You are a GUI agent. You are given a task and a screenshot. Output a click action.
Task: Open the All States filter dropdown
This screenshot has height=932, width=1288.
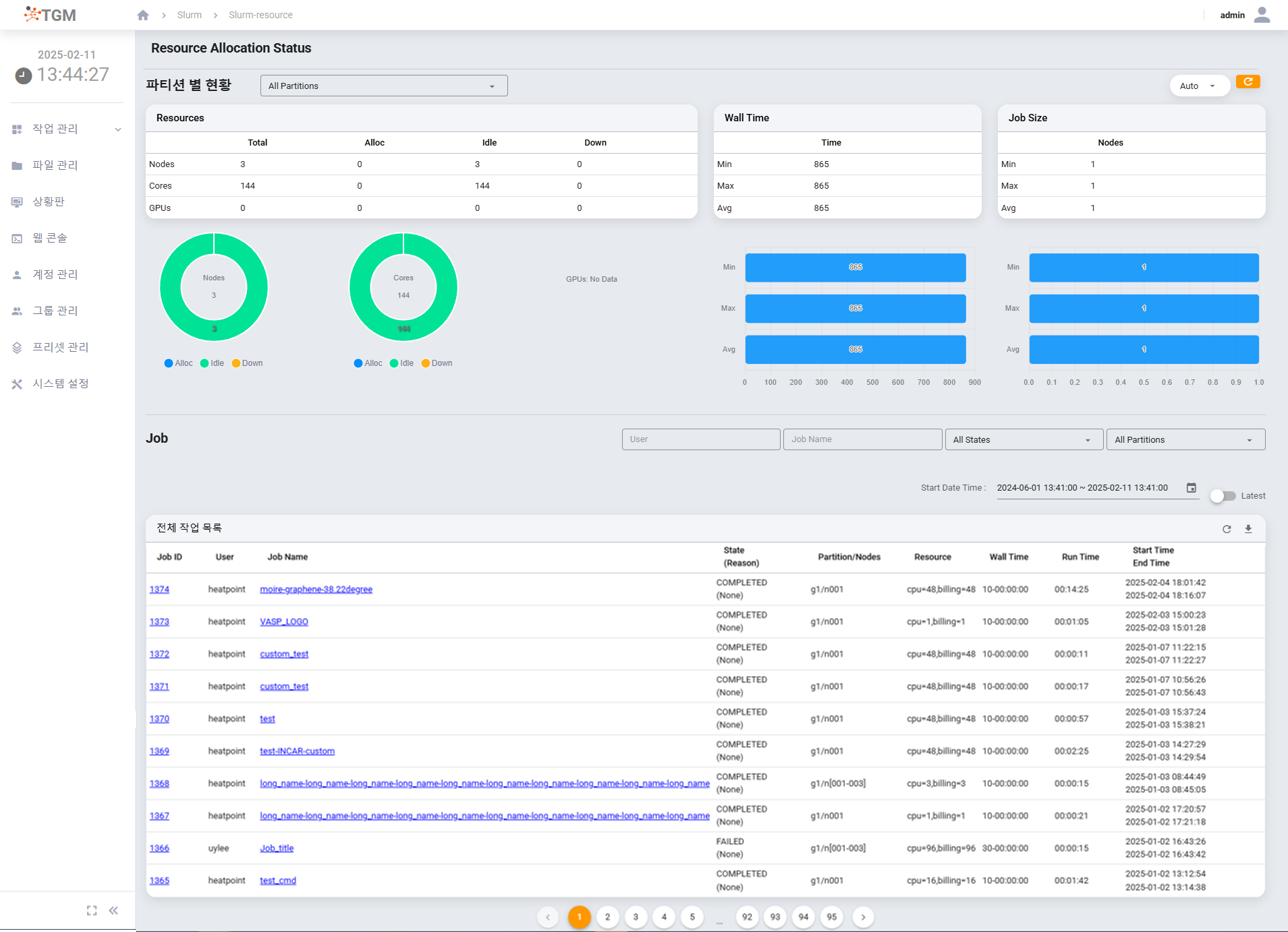pyautogui.click(x=1023, y=440)
